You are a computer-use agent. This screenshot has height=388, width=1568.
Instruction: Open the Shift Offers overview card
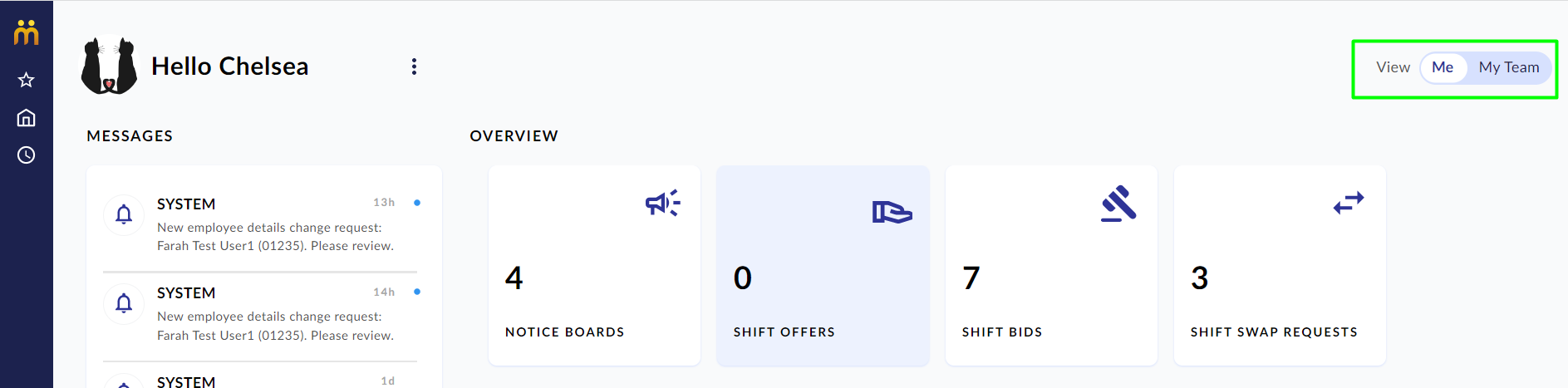click(823, 265)
